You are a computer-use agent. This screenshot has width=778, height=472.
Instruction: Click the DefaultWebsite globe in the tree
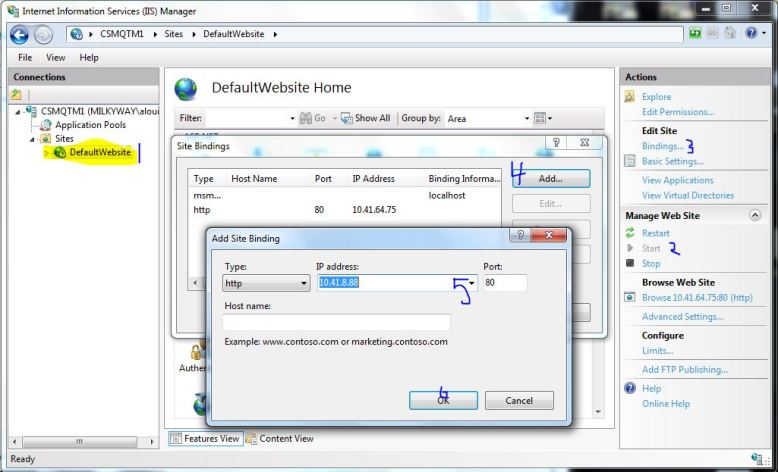click(60, 152)
